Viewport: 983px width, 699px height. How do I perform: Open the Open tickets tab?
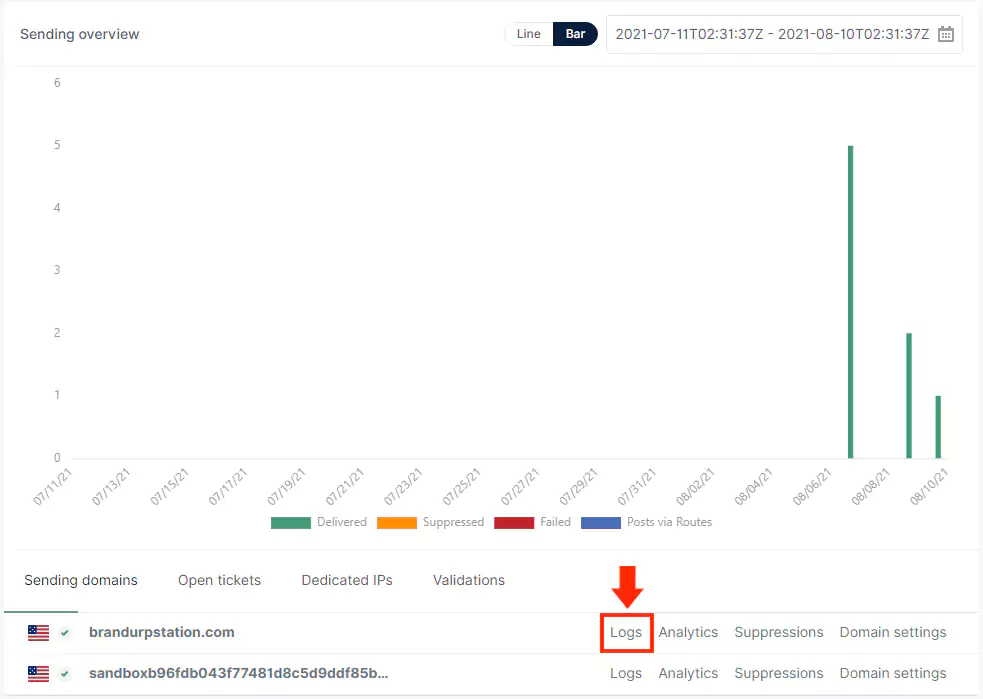(x=219, y=581)
